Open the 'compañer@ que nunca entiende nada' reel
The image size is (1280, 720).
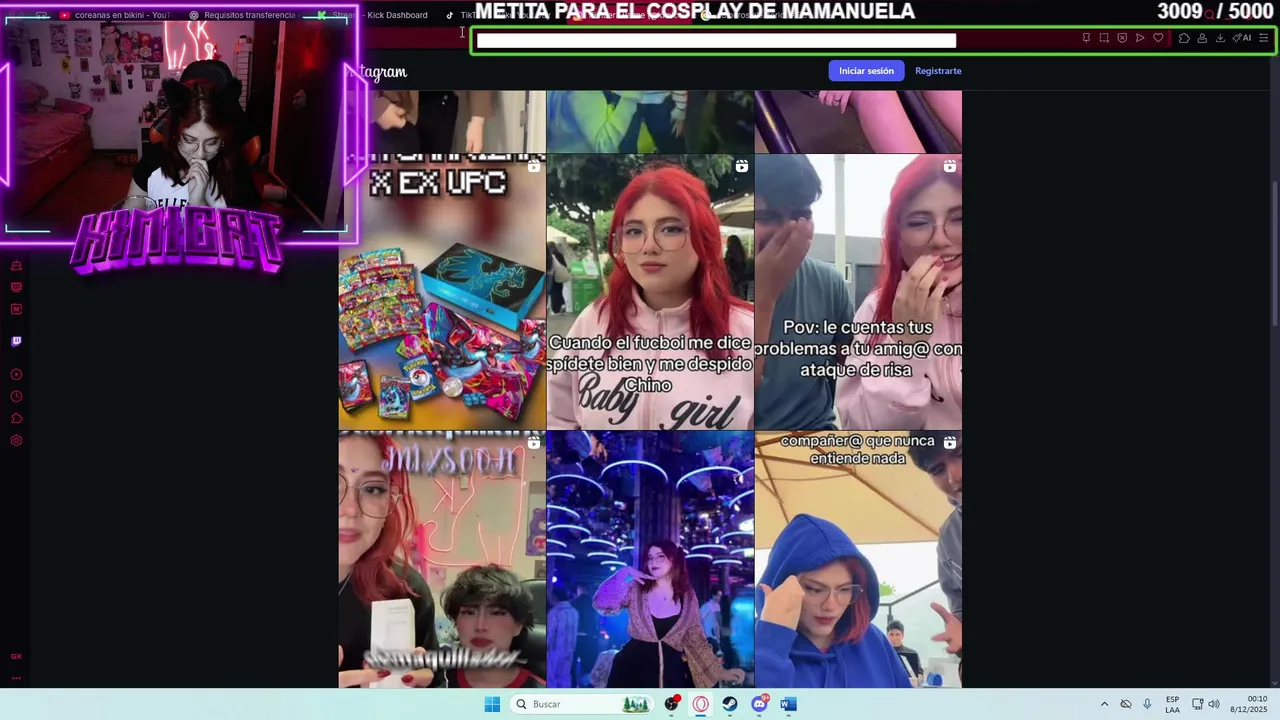coord(858,560)
